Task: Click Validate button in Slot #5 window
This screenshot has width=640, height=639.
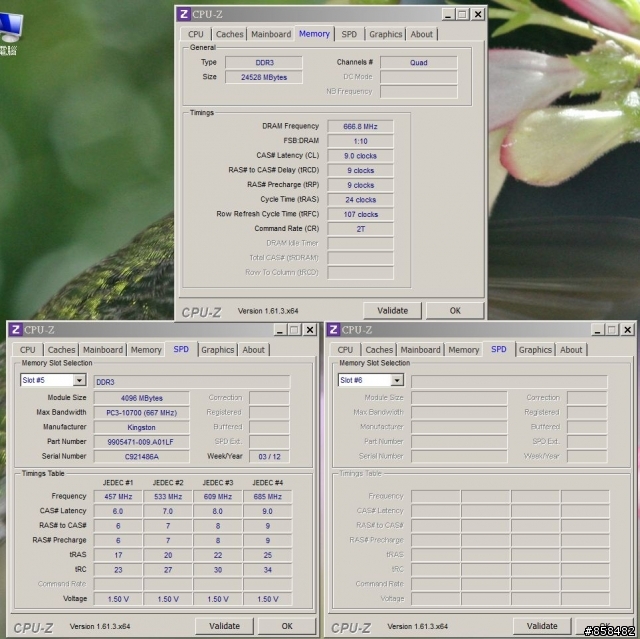Action: [x=224, y=626]
